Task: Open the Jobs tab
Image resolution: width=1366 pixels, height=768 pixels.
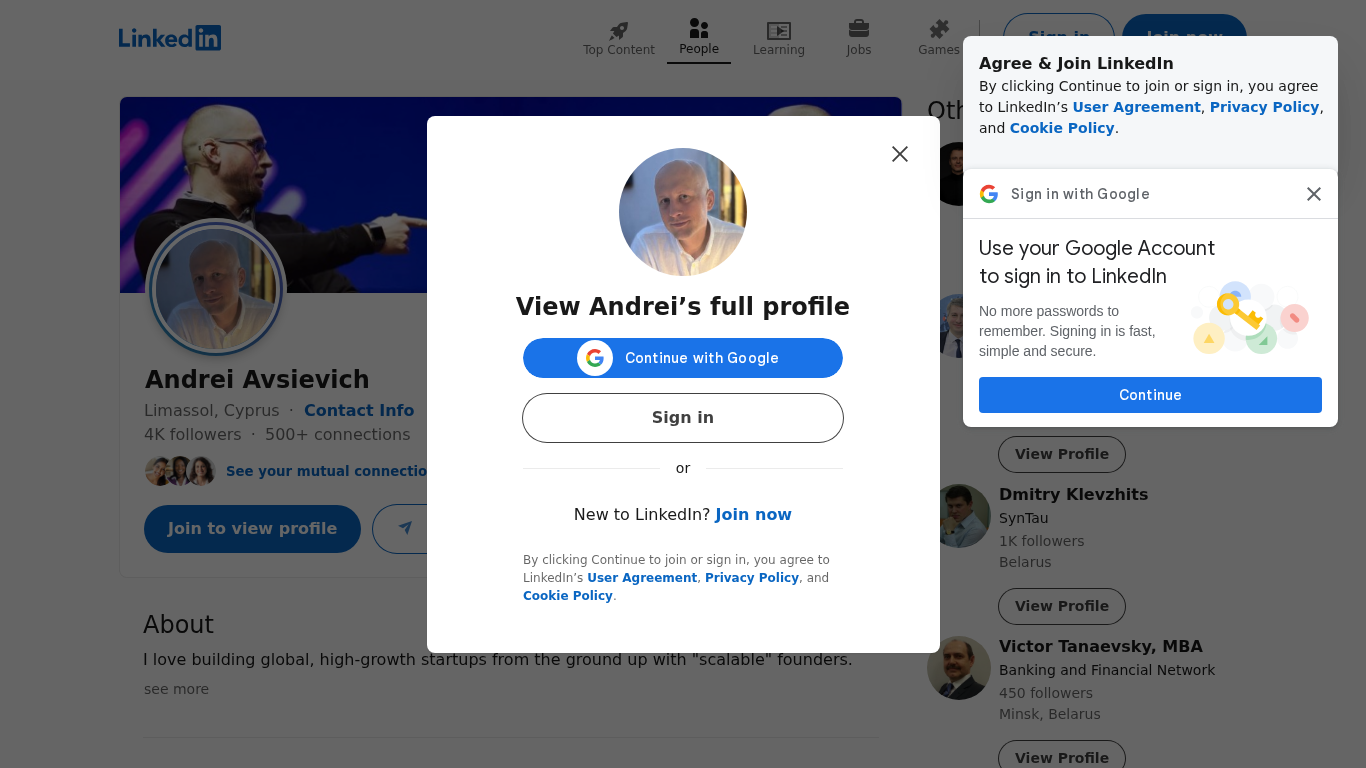Action: (x=859, y=38)
